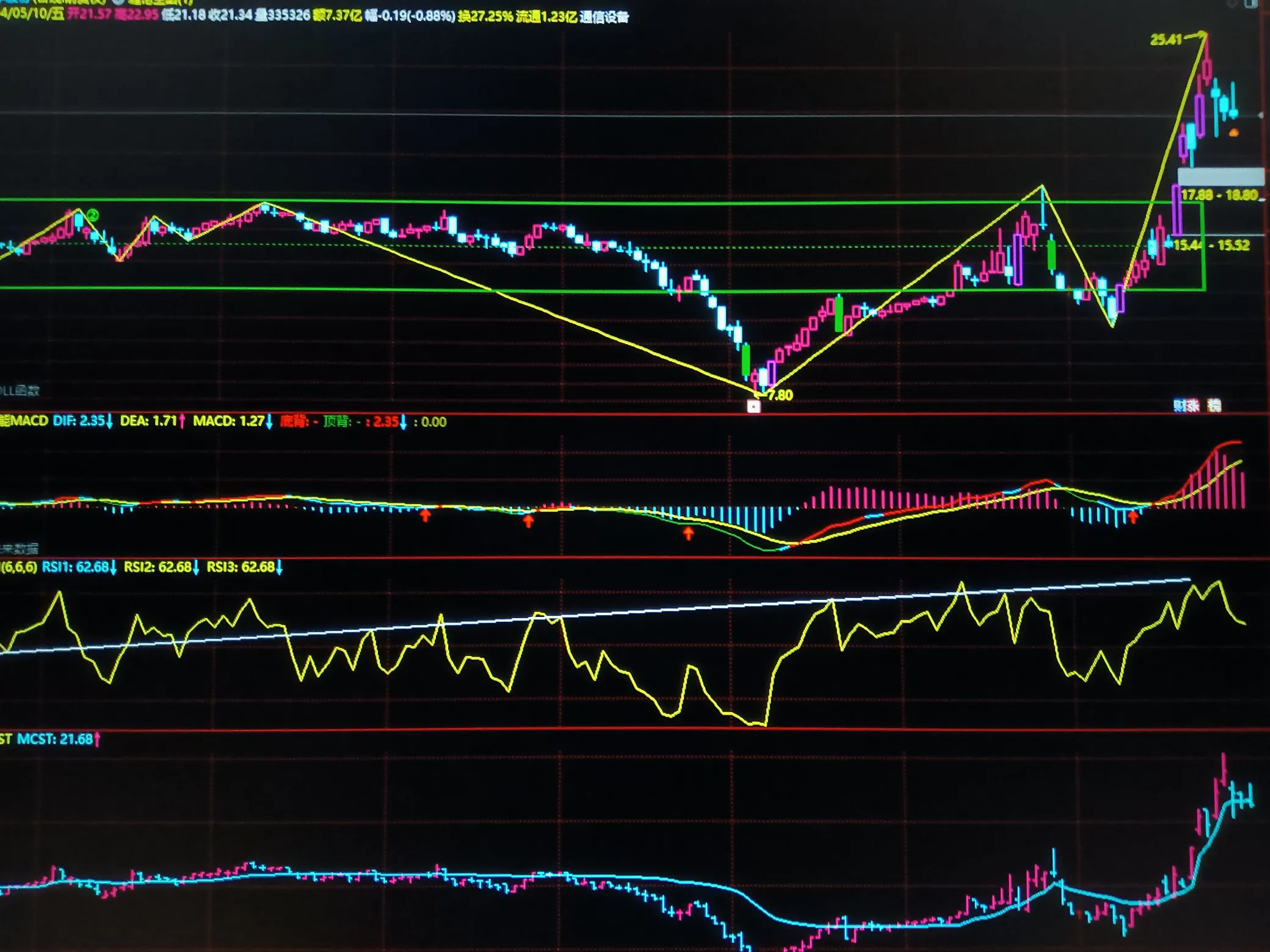The width and height of the screenshot is (1270, 952).
Task: Select the gray gap rectangle above 17.88 - 18.80
Action: (1220, 176)
